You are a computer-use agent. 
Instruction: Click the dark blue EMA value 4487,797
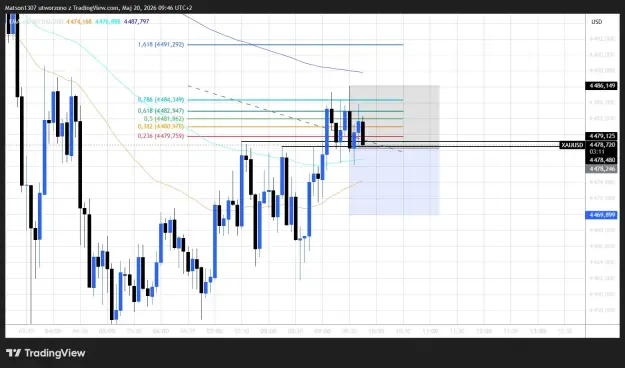tap(136, 21)
